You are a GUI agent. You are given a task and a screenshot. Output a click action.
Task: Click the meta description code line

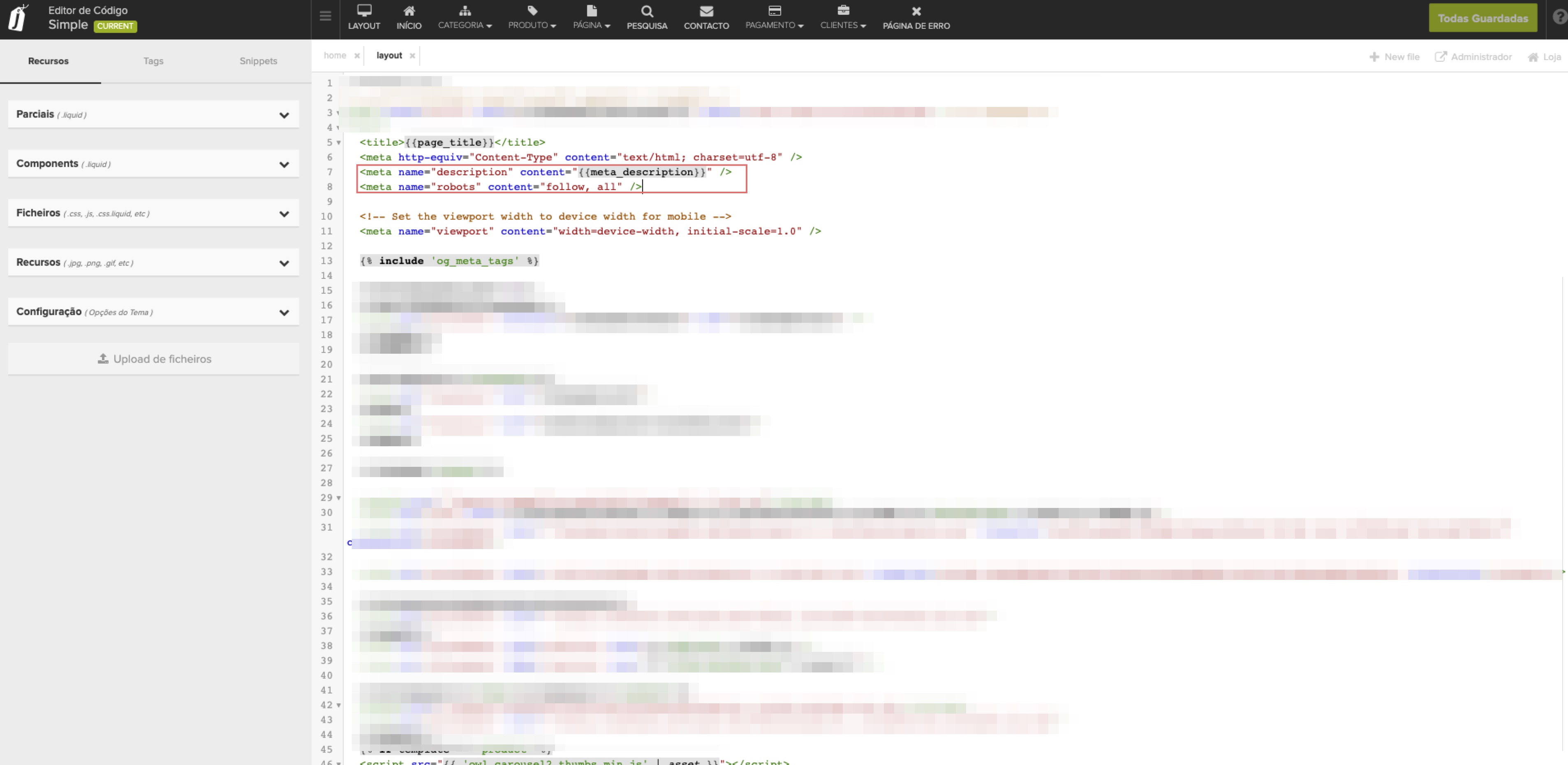(546, 172)
